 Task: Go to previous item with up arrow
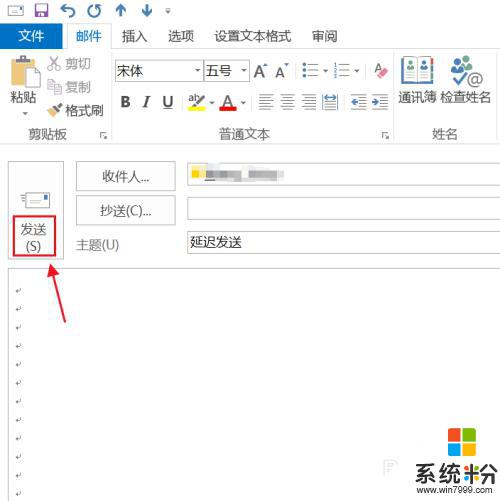(x=121, y=11)
